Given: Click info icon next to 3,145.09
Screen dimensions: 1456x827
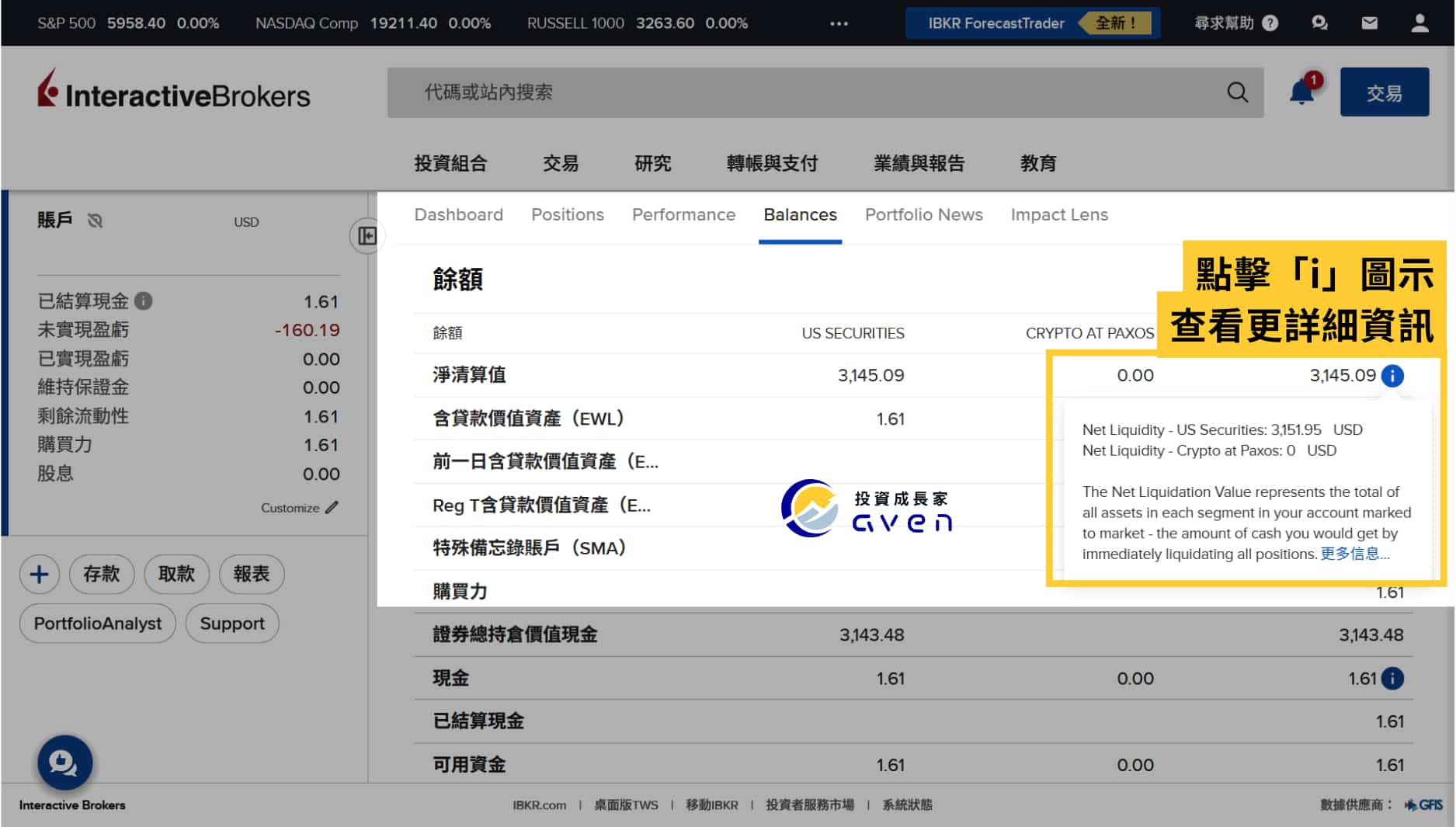Looking at the screenshot, I should 1392,376.
